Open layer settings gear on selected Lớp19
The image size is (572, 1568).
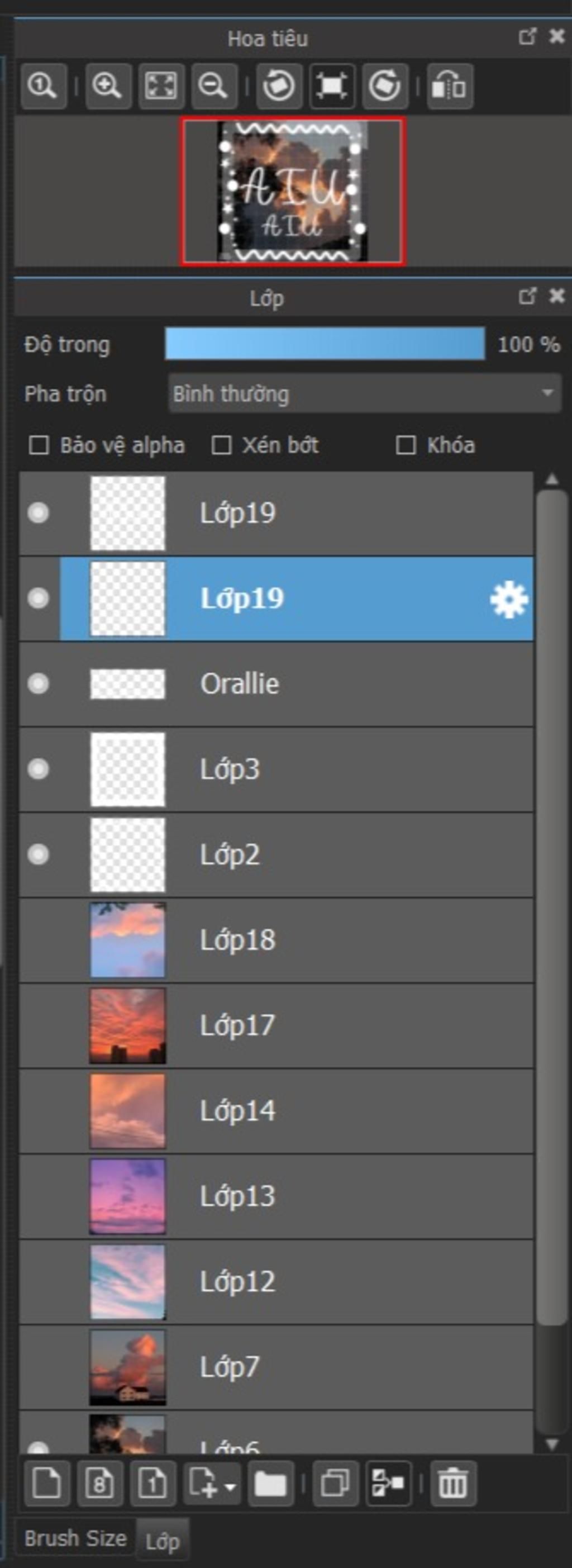509,600
